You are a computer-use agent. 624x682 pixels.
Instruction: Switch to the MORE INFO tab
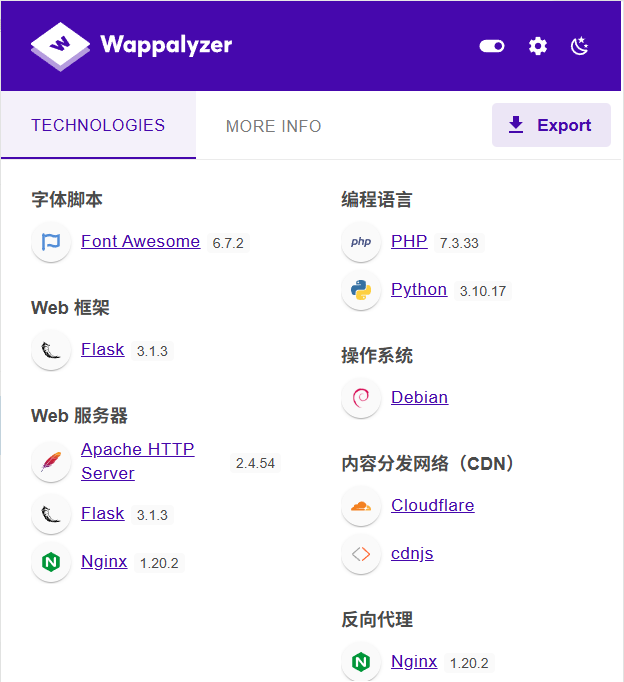(274, 126)
